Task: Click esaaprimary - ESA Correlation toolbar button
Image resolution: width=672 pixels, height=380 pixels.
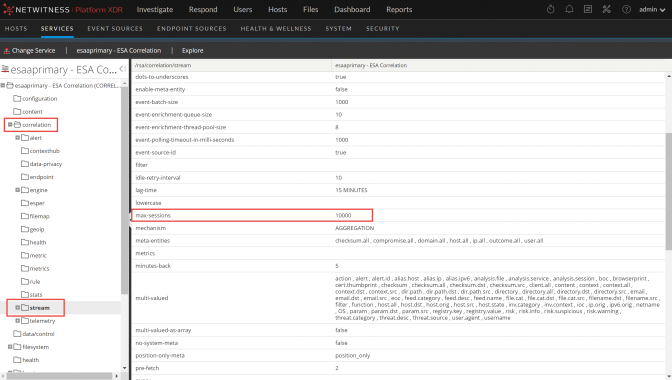Action: (x=119, y=51)
